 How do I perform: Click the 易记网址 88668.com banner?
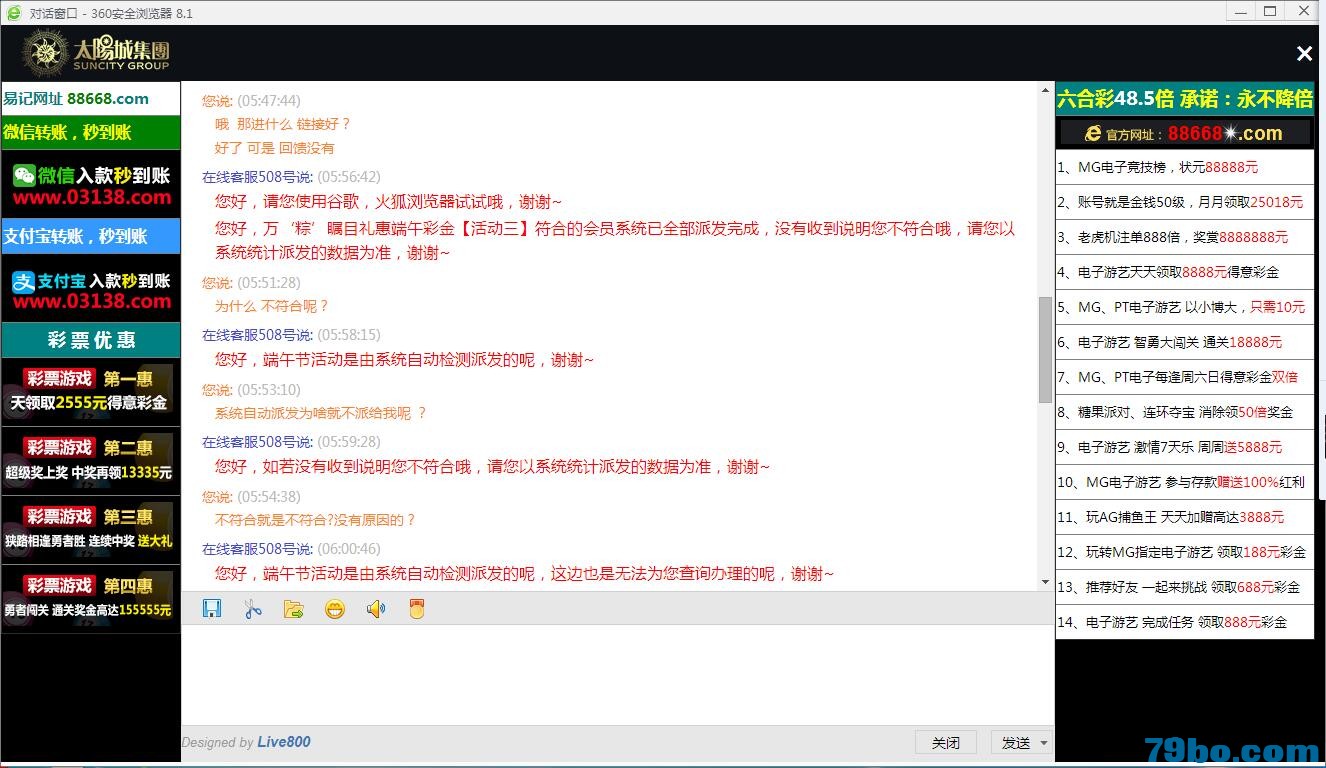[90, 99]
